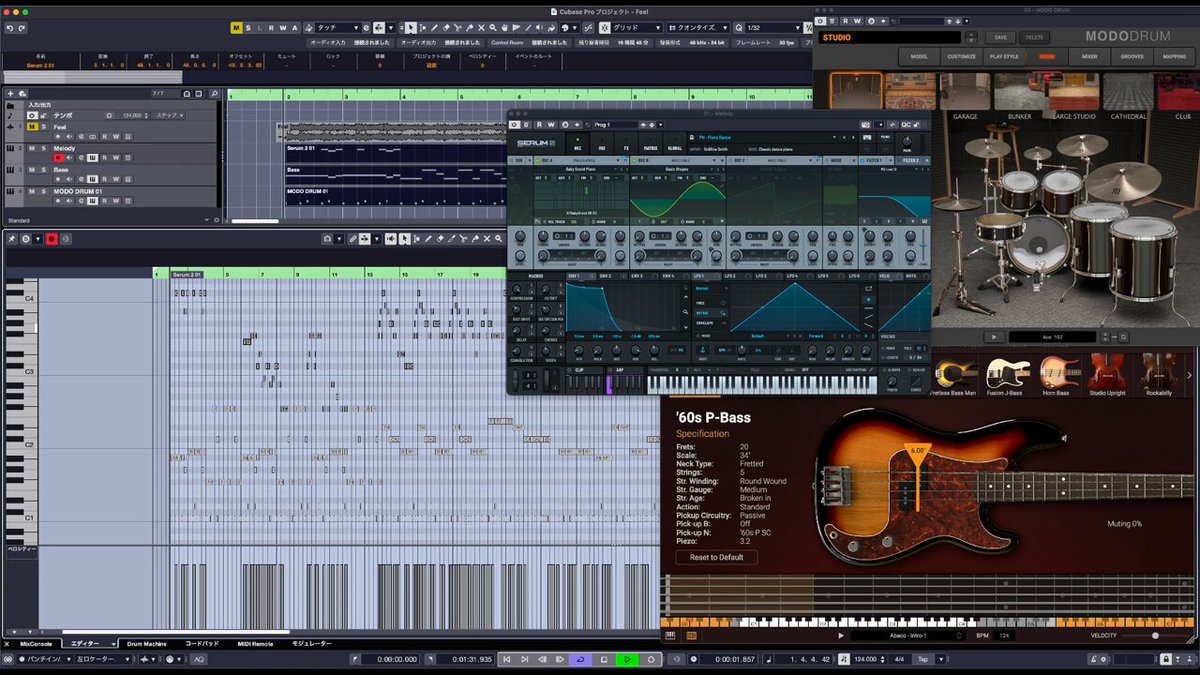Click the Serum 2 logo
1200x675 pixels.
(x=536, y=145)
